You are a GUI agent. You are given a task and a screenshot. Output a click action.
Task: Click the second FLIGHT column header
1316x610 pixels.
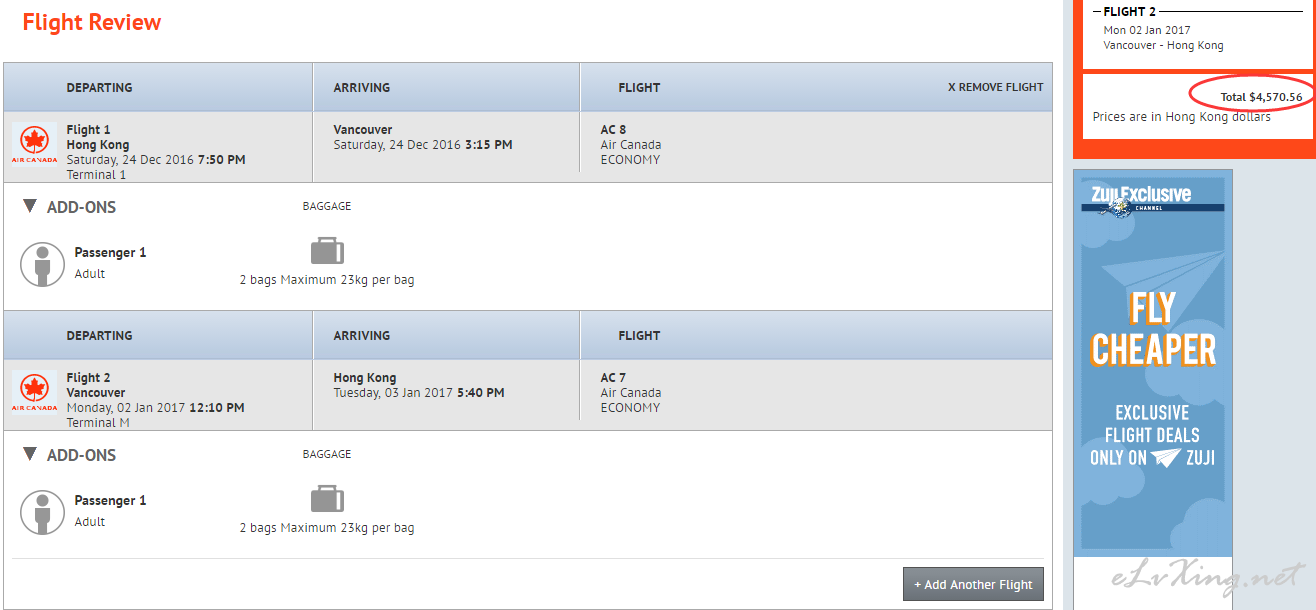(639, 335)
